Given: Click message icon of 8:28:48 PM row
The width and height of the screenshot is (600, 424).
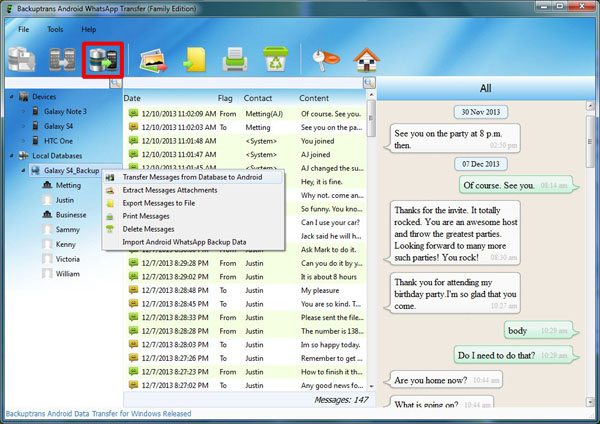Looking at the screenshot, I should (133, 290).
